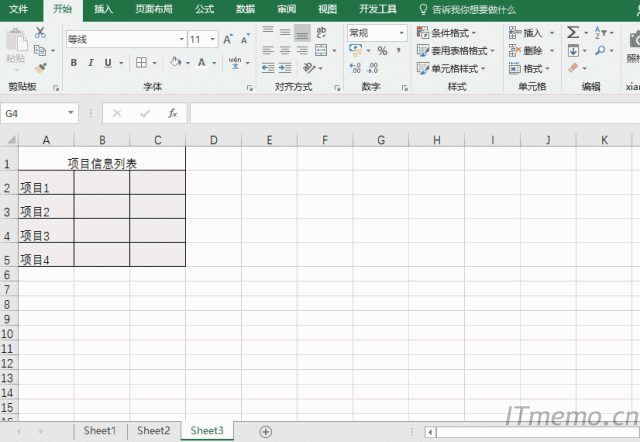Select cell 项目3
Screen dimensions: 640x442
(46, 231)
